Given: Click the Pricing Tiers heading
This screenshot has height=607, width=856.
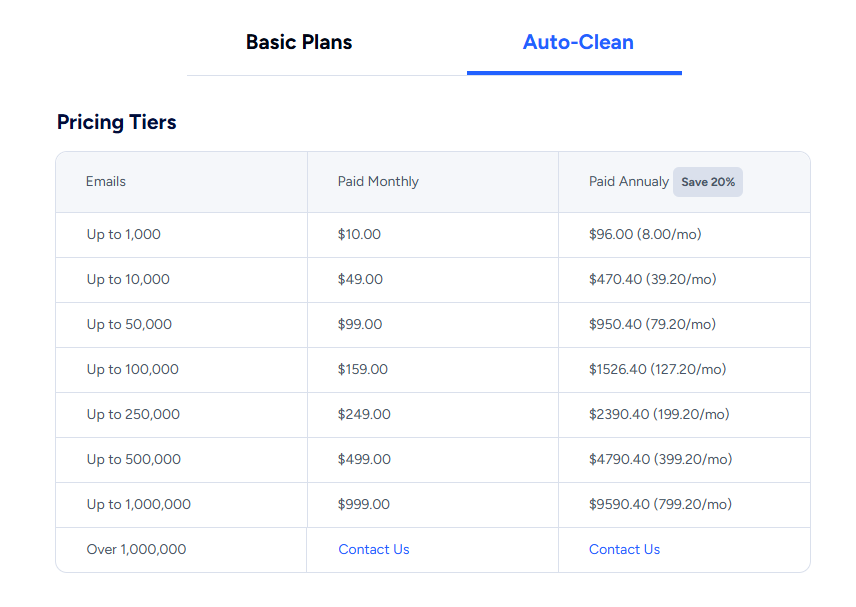Looking at the screenshot, I should point(117,122).
